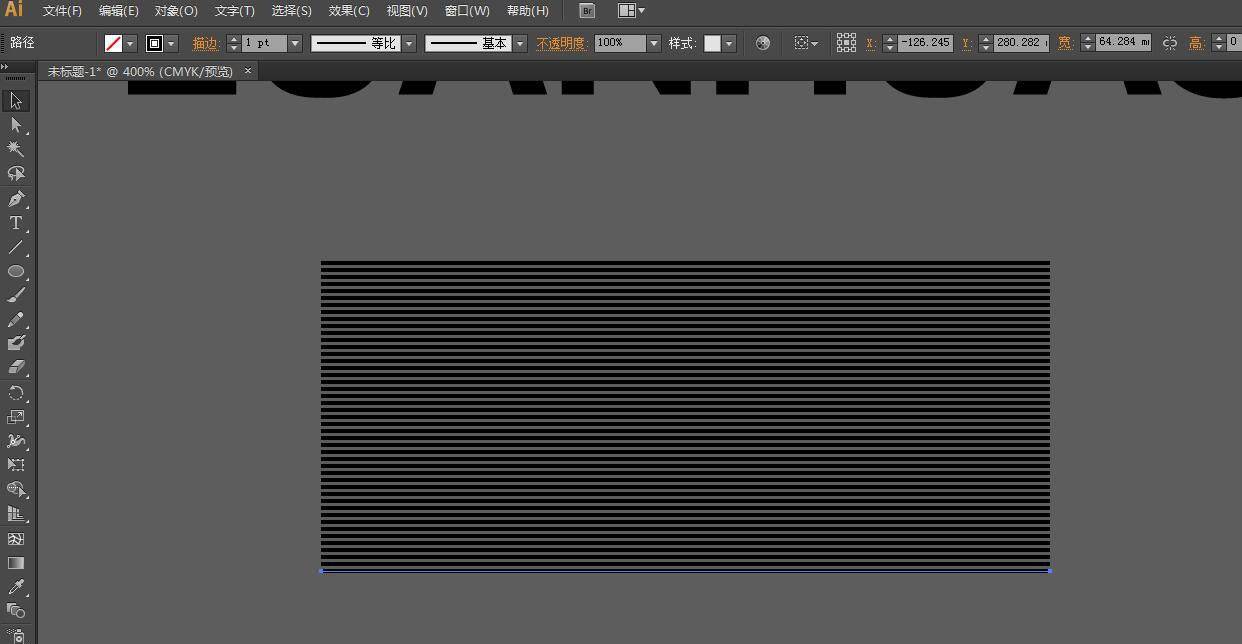The height and width of the screenshot is (644, 1242).
Task: Select the Eyedropper tool
Action: click(x=16, y=587)
